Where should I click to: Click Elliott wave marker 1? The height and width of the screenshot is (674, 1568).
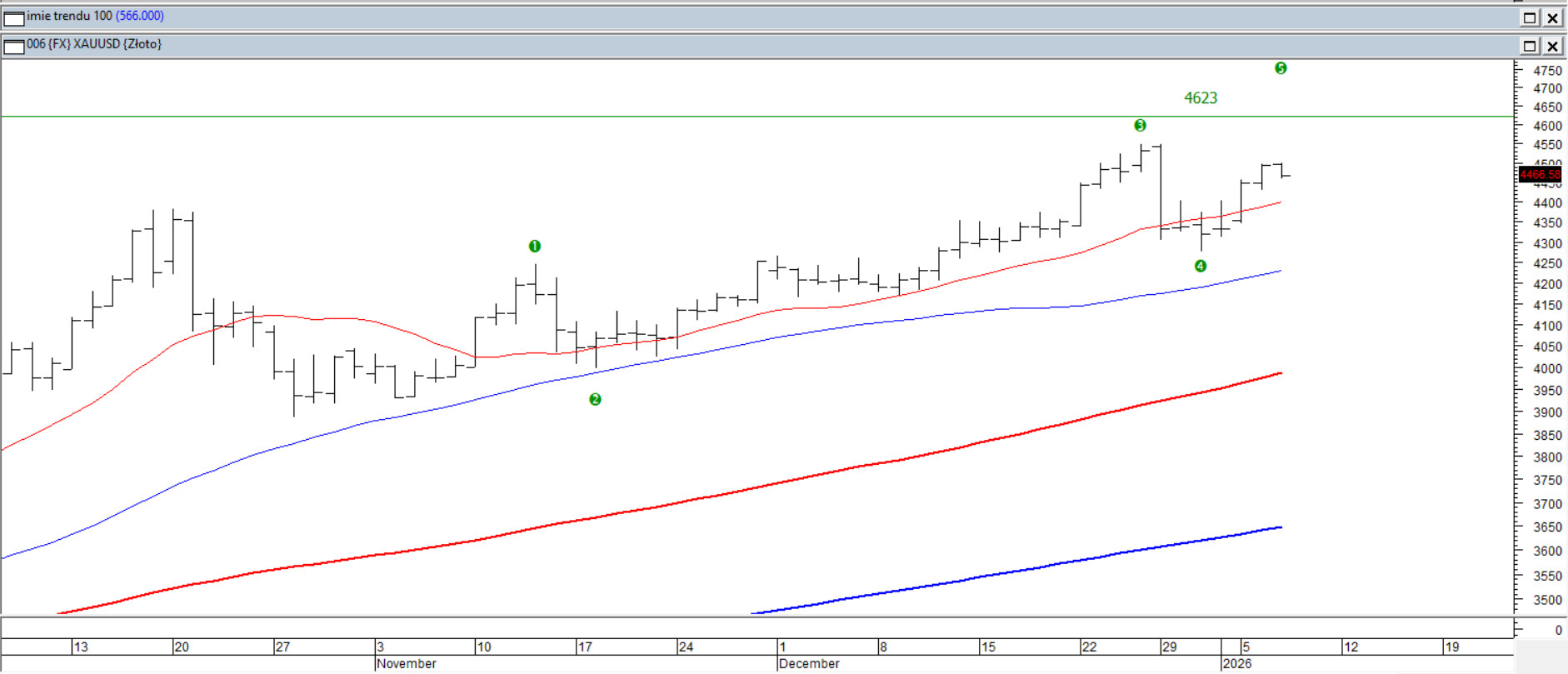pos(535,247)
